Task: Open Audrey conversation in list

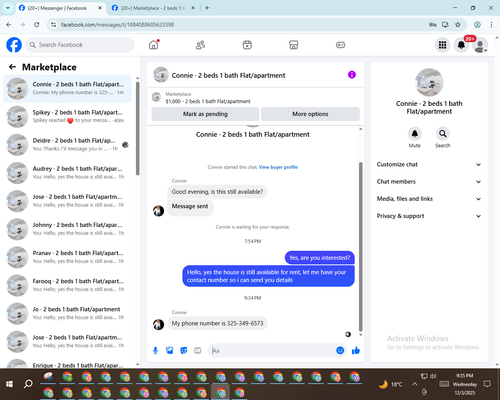Action: coord(67,173)
